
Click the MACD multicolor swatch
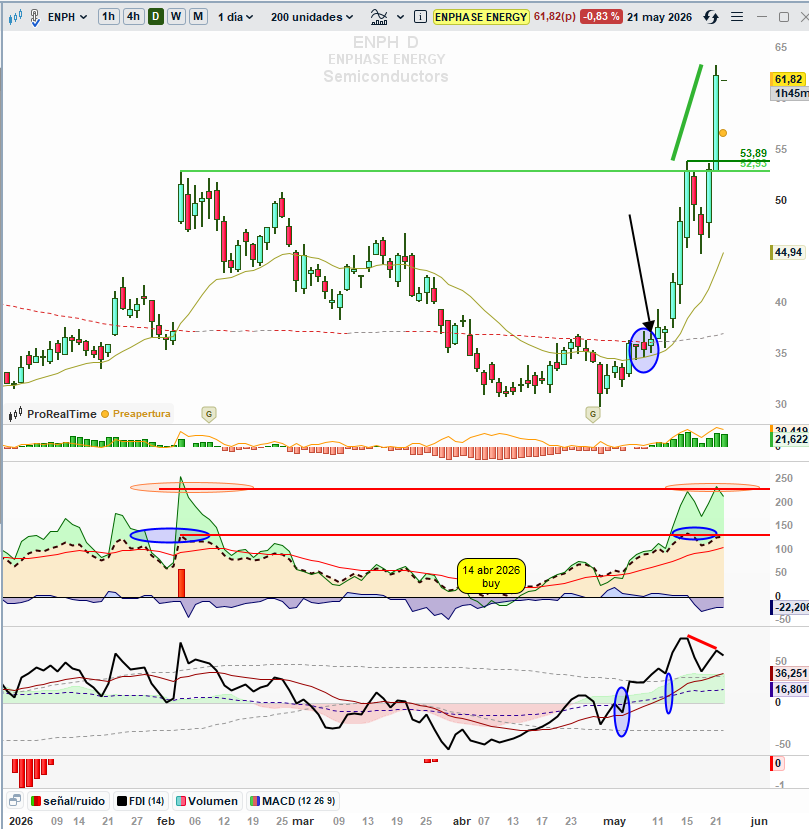255,801
